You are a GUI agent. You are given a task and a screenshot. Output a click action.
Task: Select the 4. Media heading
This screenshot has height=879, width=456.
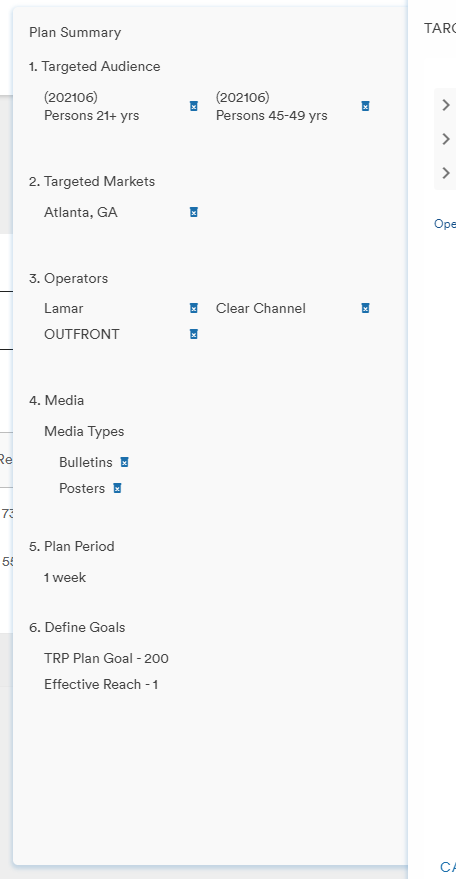point(57,400)
